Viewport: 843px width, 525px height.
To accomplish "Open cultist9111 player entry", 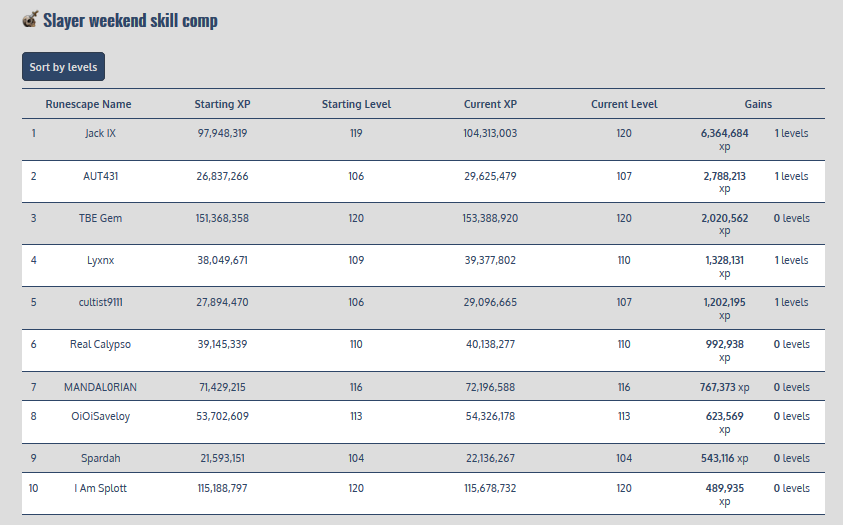I will click(x=100, y=302).
